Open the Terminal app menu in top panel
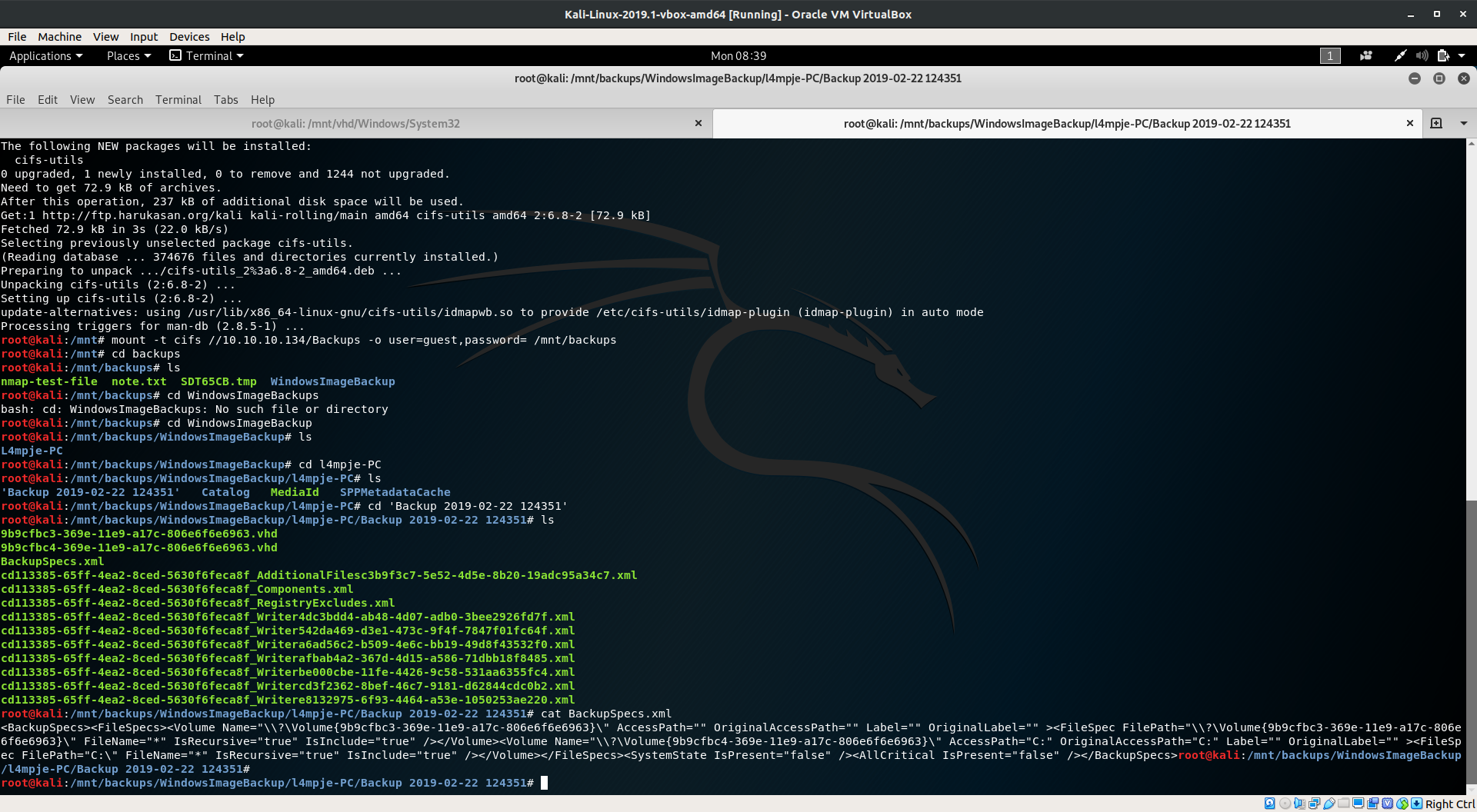The width and height of the screenshot is (1477, 812). [x=206, y=55]
